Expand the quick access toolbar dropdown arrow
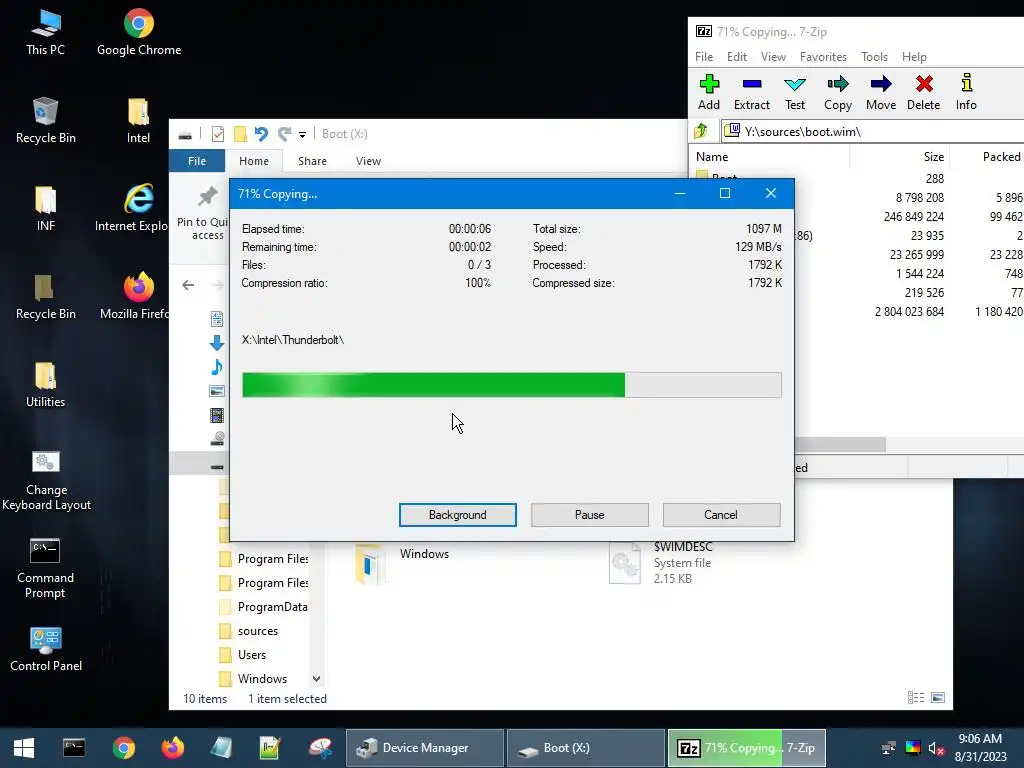This screenshot has width=1024, height=768. (302, 135)
